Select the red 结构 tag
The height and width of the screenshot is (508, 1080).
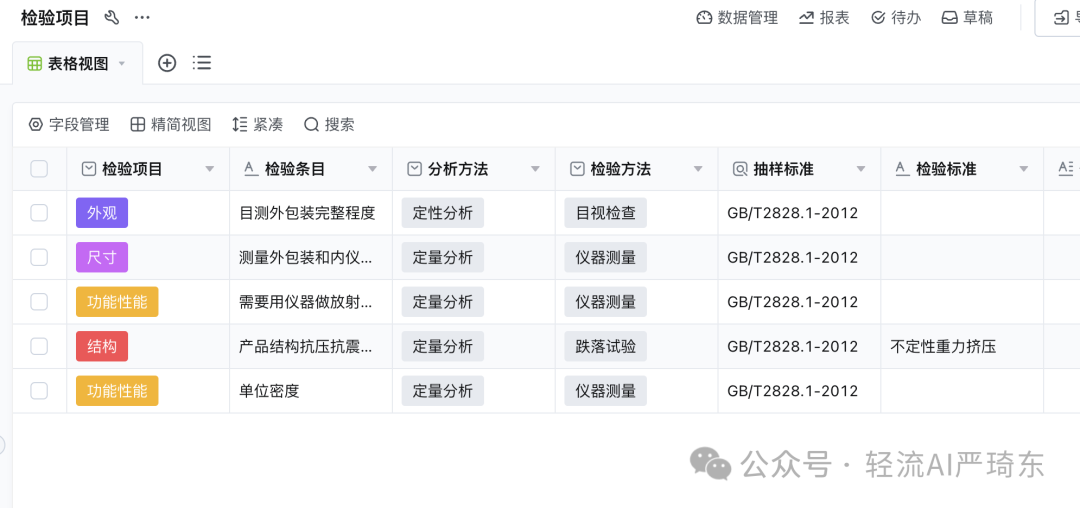pyautogui.click(x=102, y=346)
